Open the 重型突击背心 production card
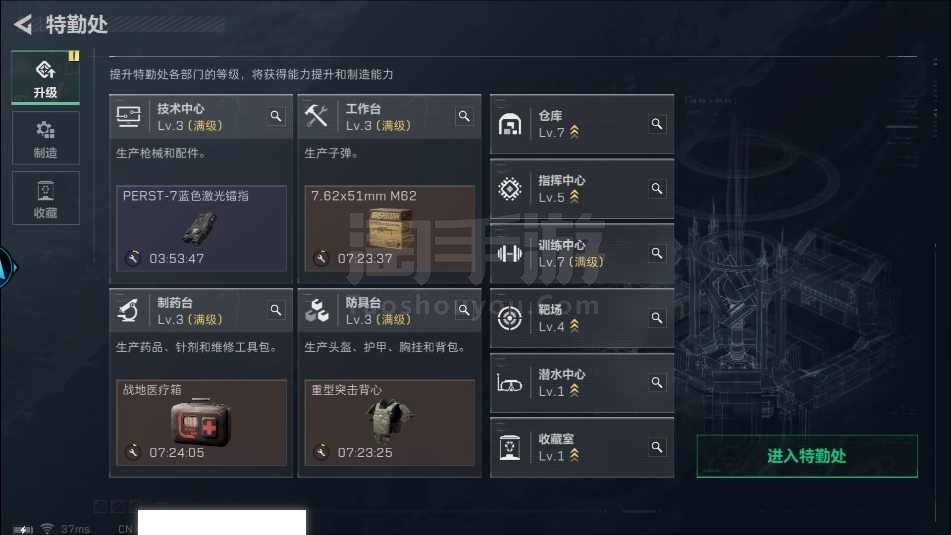This screenshot has width=951, height=535. [389, 423]
